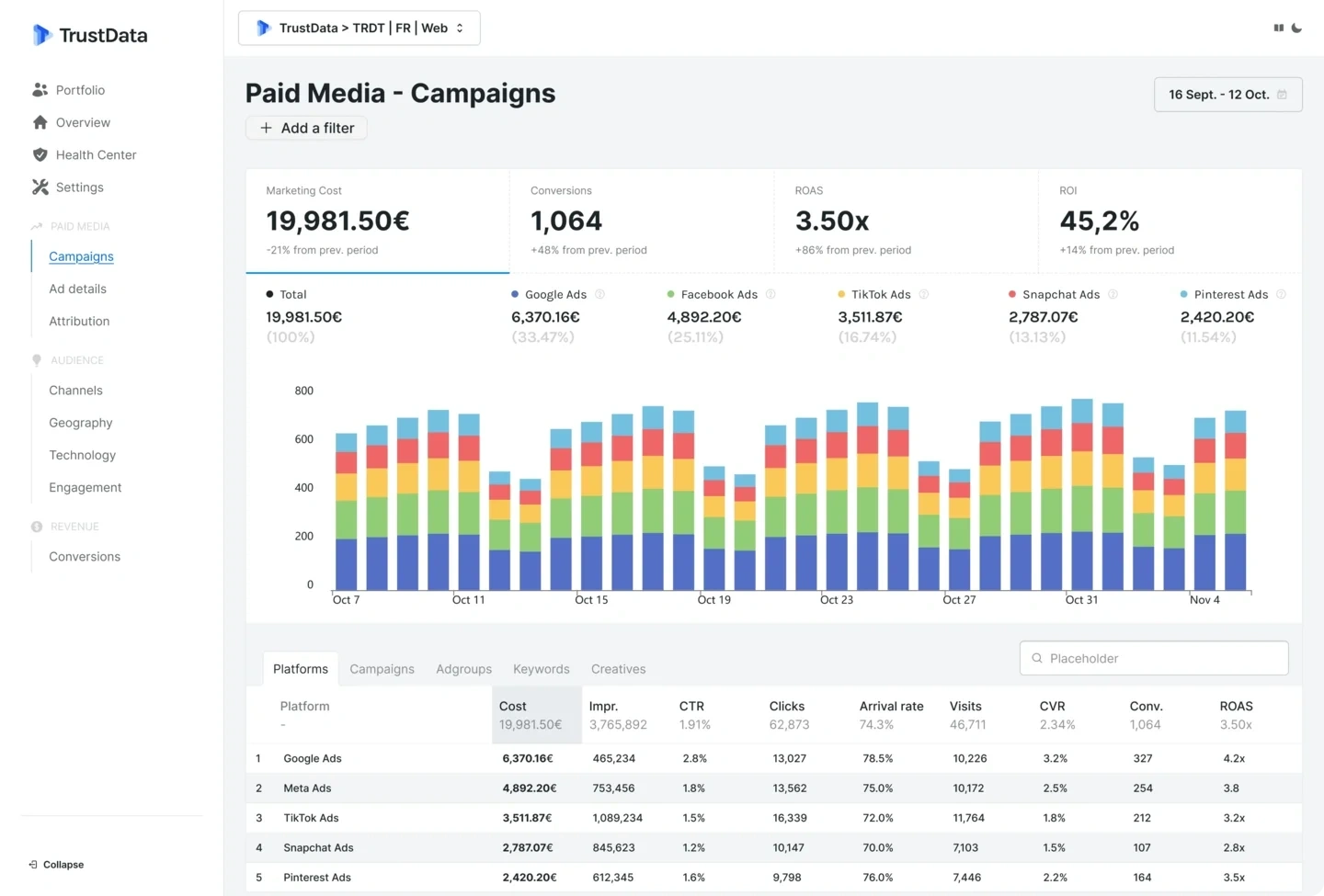Open the Keywords tab
The height and width of the screenshot is (896, 1324).
pyautogui.click(x=541, y=669)
